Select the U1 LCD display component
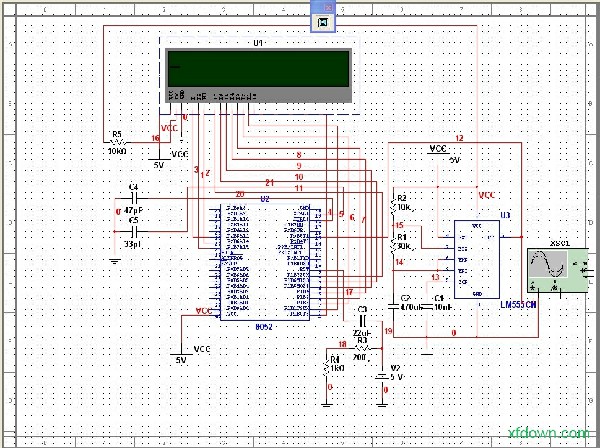The image size is (600, 448). [258, 75]
